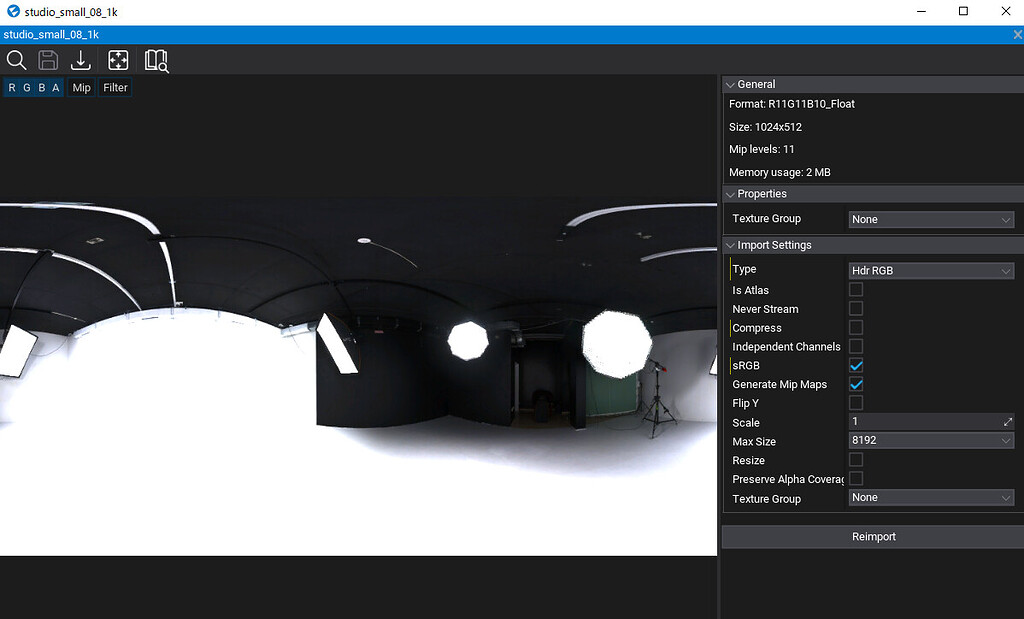This screenshot has width=1024, height=619.
Task: Toggle the Filter preview button
Action: coord(115,87)
